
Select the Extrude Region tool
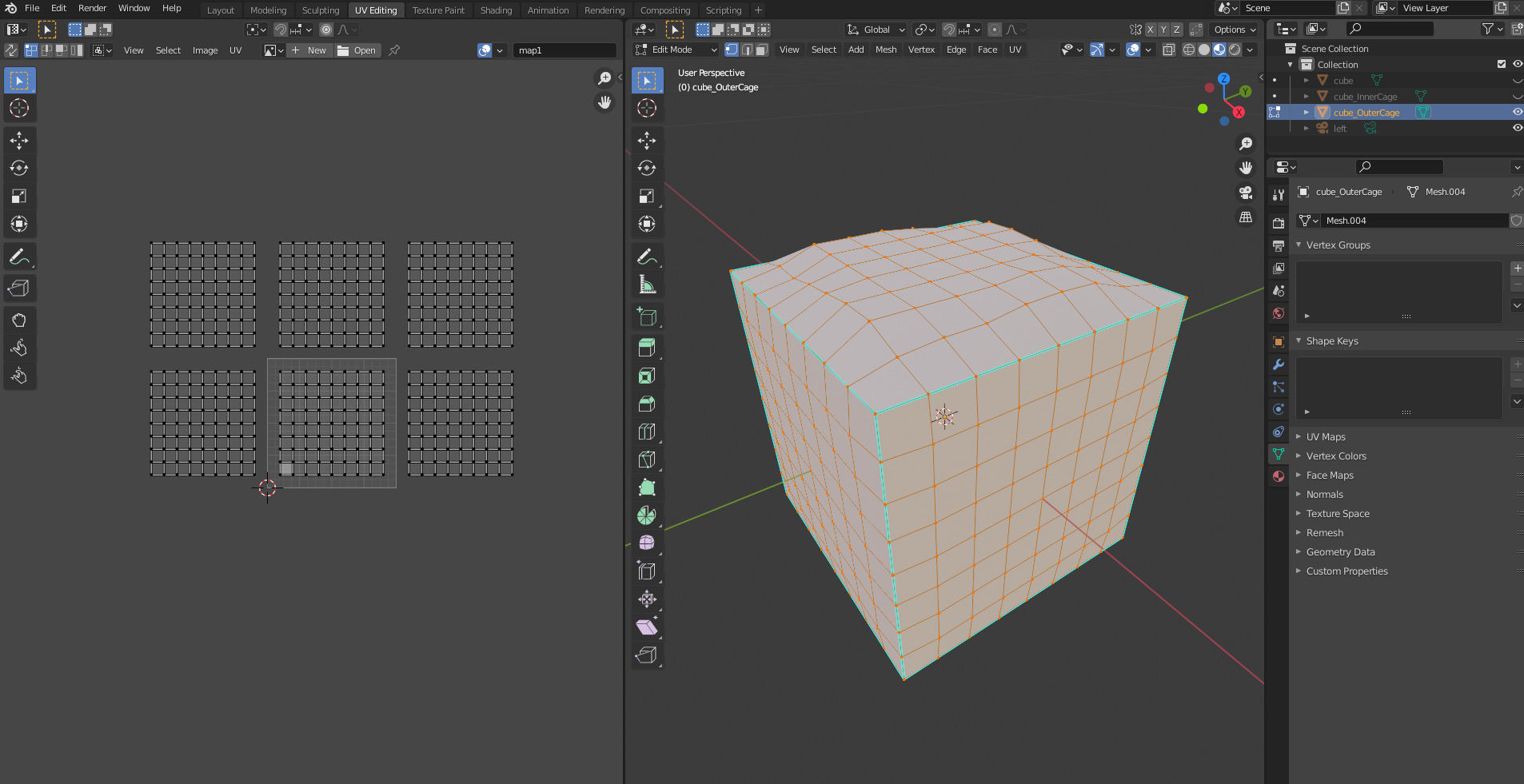tap(647, 348)
